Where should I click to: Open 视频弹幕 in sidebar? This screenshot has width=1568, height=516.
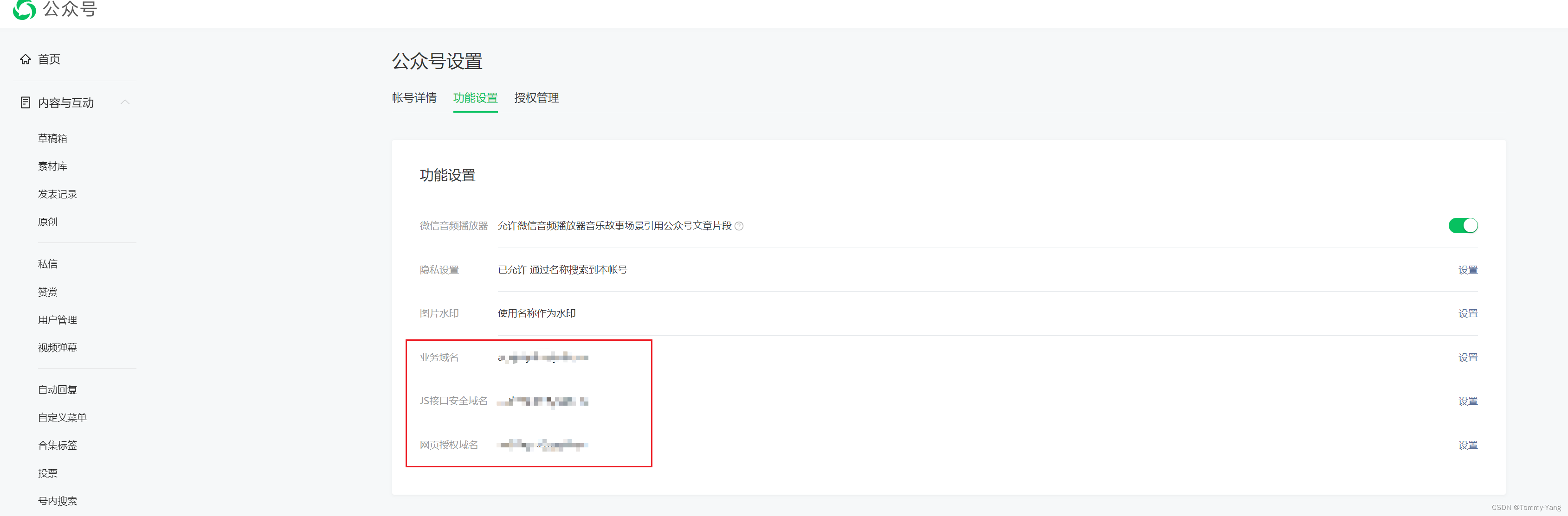tap(57, 348)
